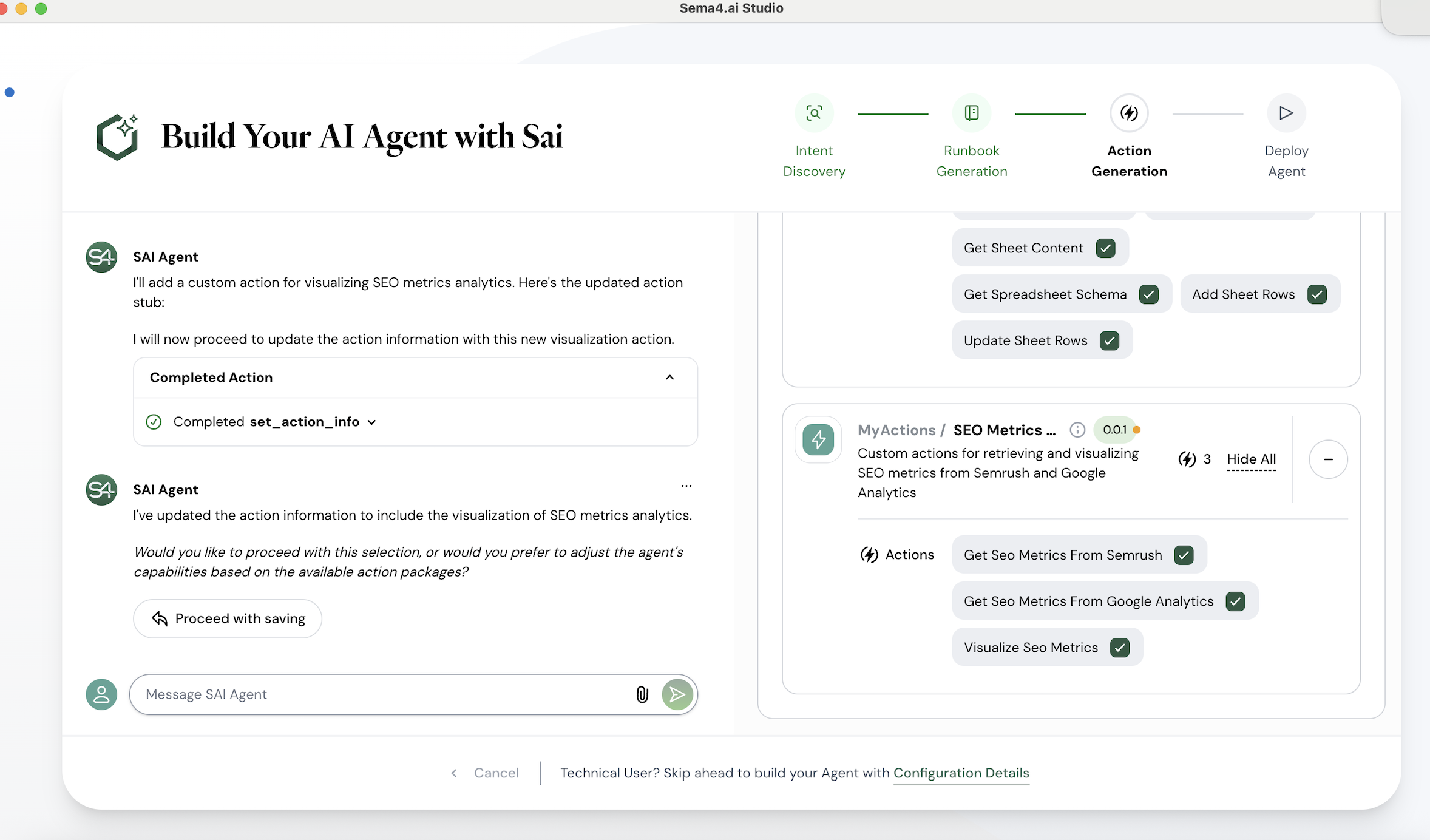Uncheck Update Sheet Rows action
1430x840 pixels.
[1110, 341]
